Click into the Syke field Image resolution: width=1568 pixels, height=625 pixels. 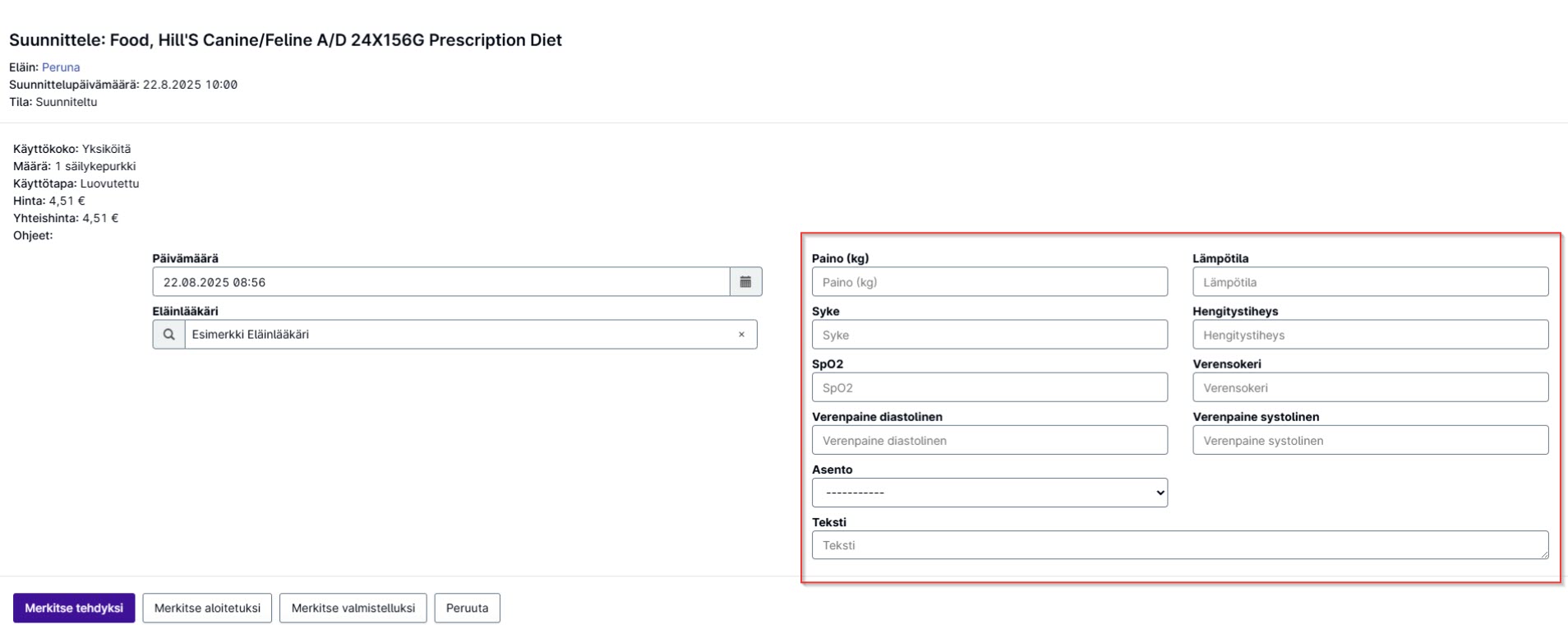click(x=989, y=335)
